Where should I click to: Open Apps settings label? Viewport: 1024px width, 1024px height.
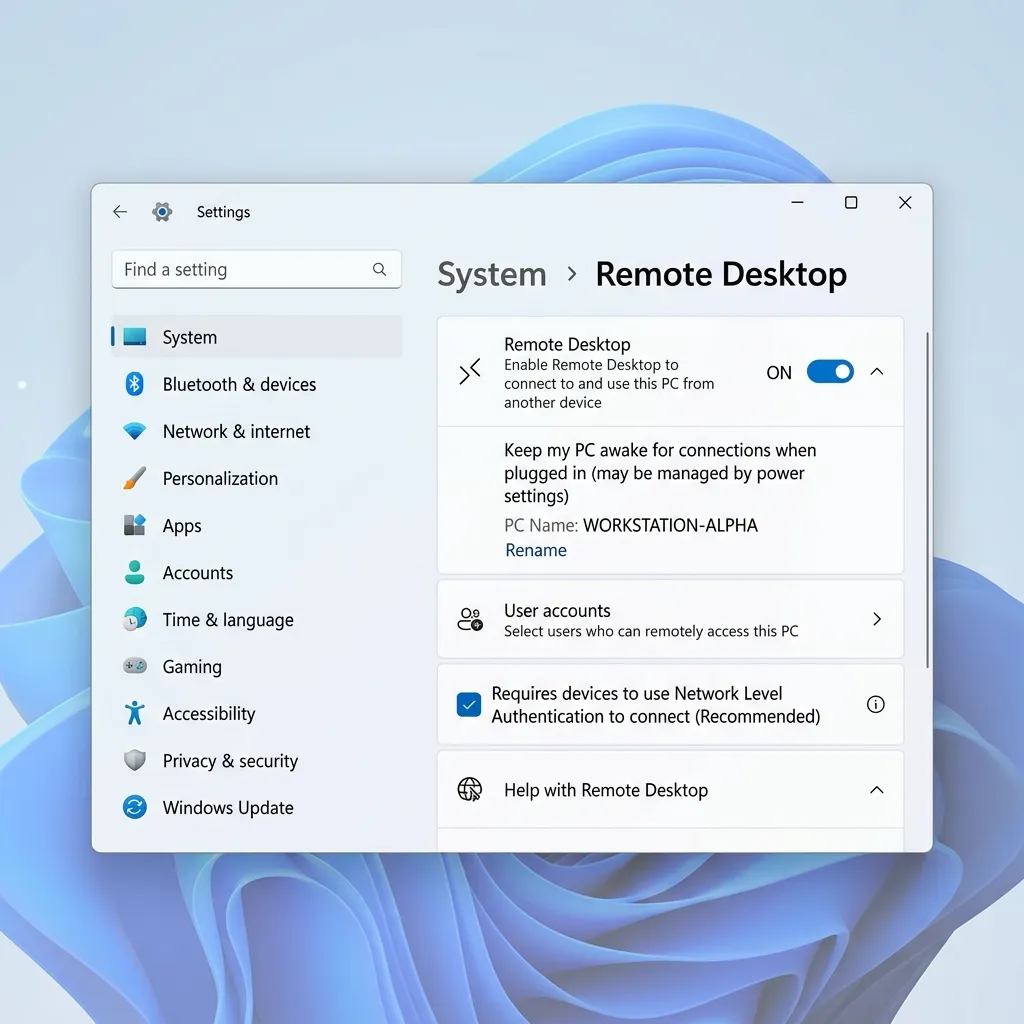(182, 526)
